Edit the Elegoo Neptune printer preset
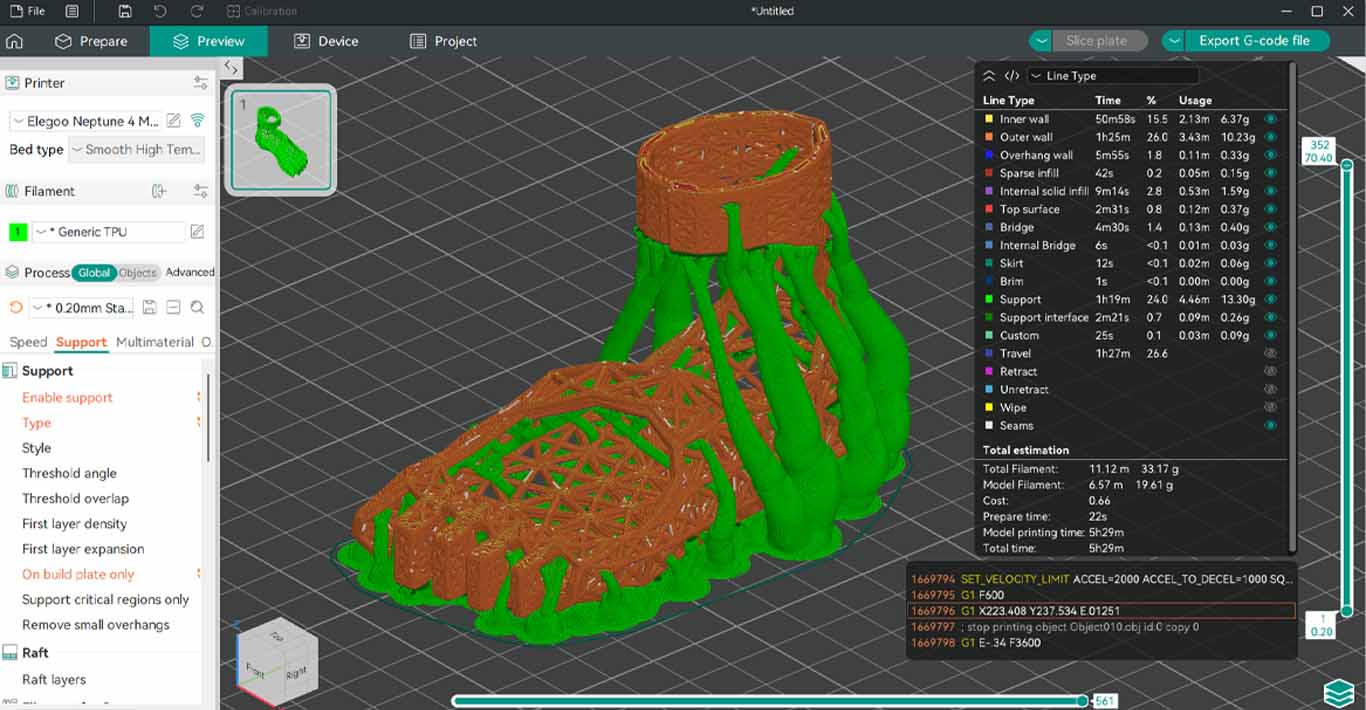The width and height of the screenshot is (1366, 710). (x=174, y=121)
